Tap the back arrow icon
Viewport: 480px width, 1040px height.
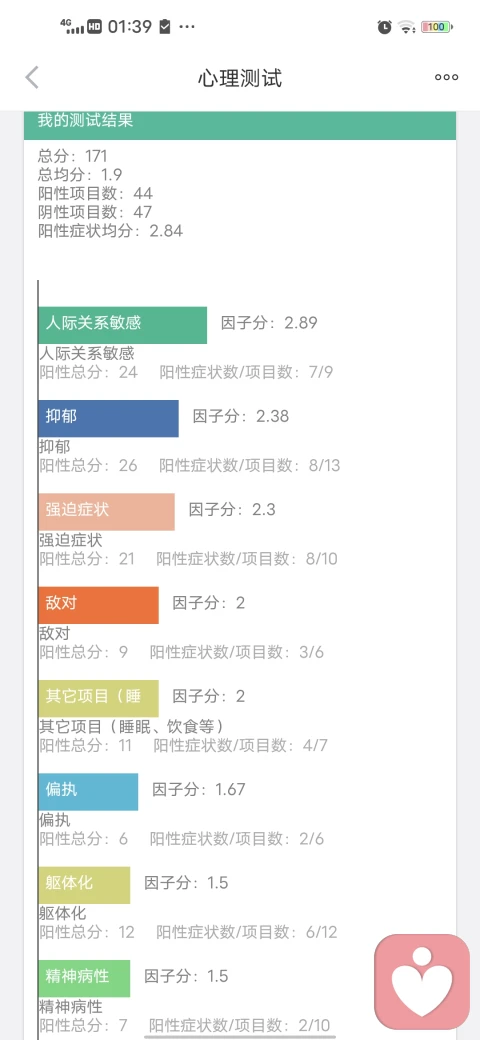(32, 78)
